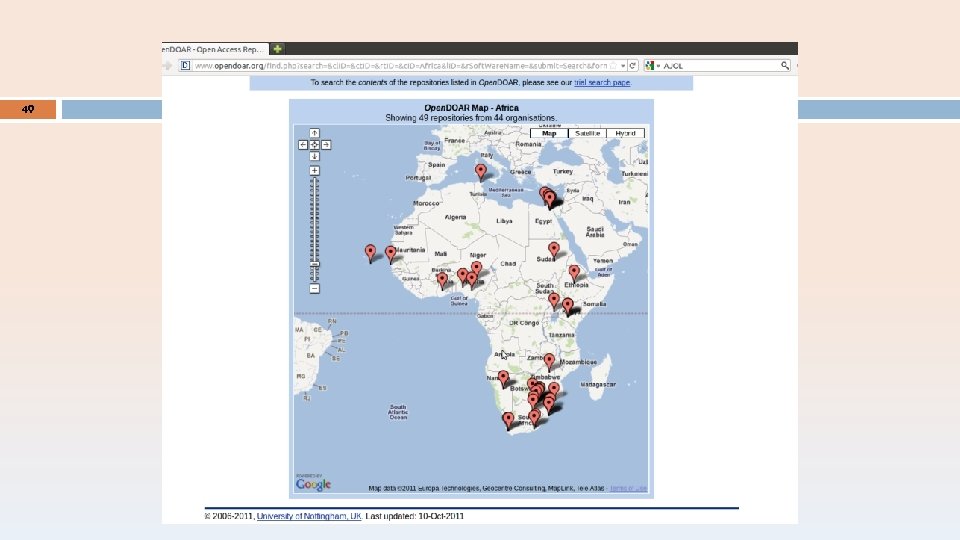Click the 'OpenDOAR Map - Africa' heading
Image resolution: width=960 pixels, height=540 pixels.
coord(471,108)
